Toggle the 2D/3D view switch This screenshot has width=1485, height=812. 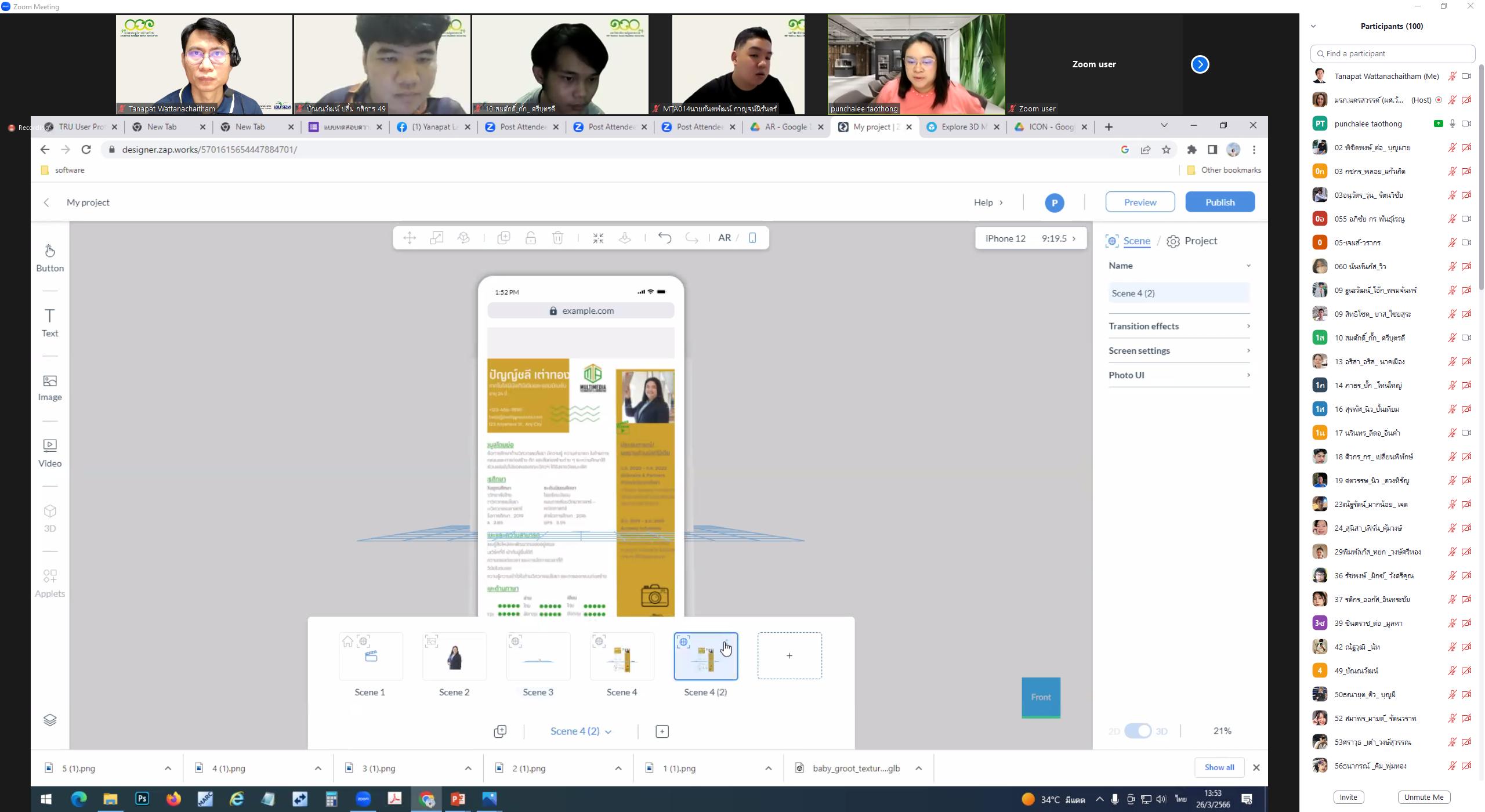point(1138,731)
